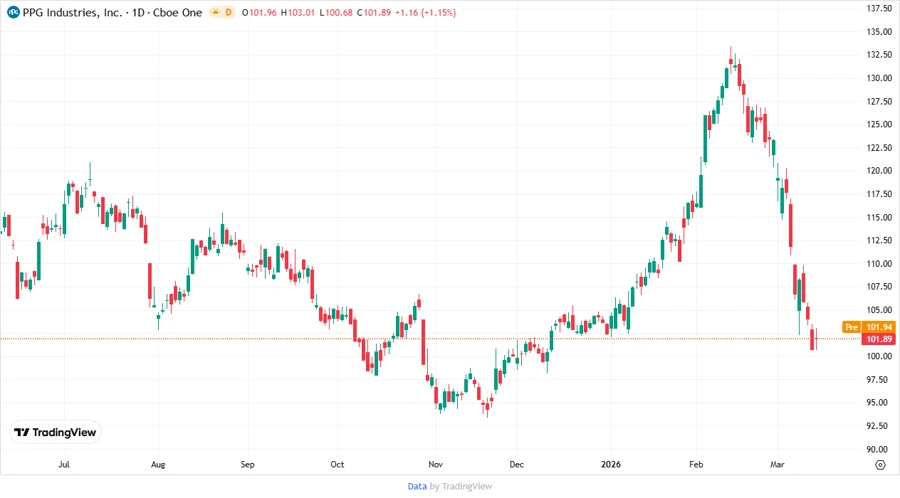The image size is (900, 498).
Task: Click the Cboe One exchange label
Action: click(177, 12)
